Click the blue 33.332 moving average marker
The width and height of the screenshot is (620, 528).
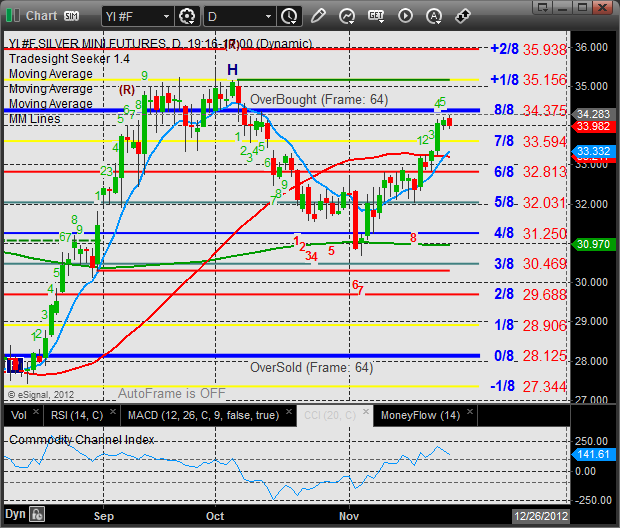594,151
